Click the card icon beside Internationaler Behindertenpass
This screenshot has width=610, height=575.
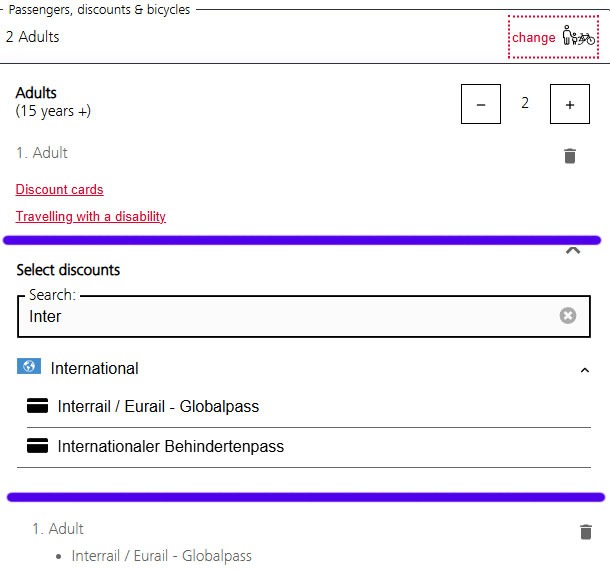38,446
